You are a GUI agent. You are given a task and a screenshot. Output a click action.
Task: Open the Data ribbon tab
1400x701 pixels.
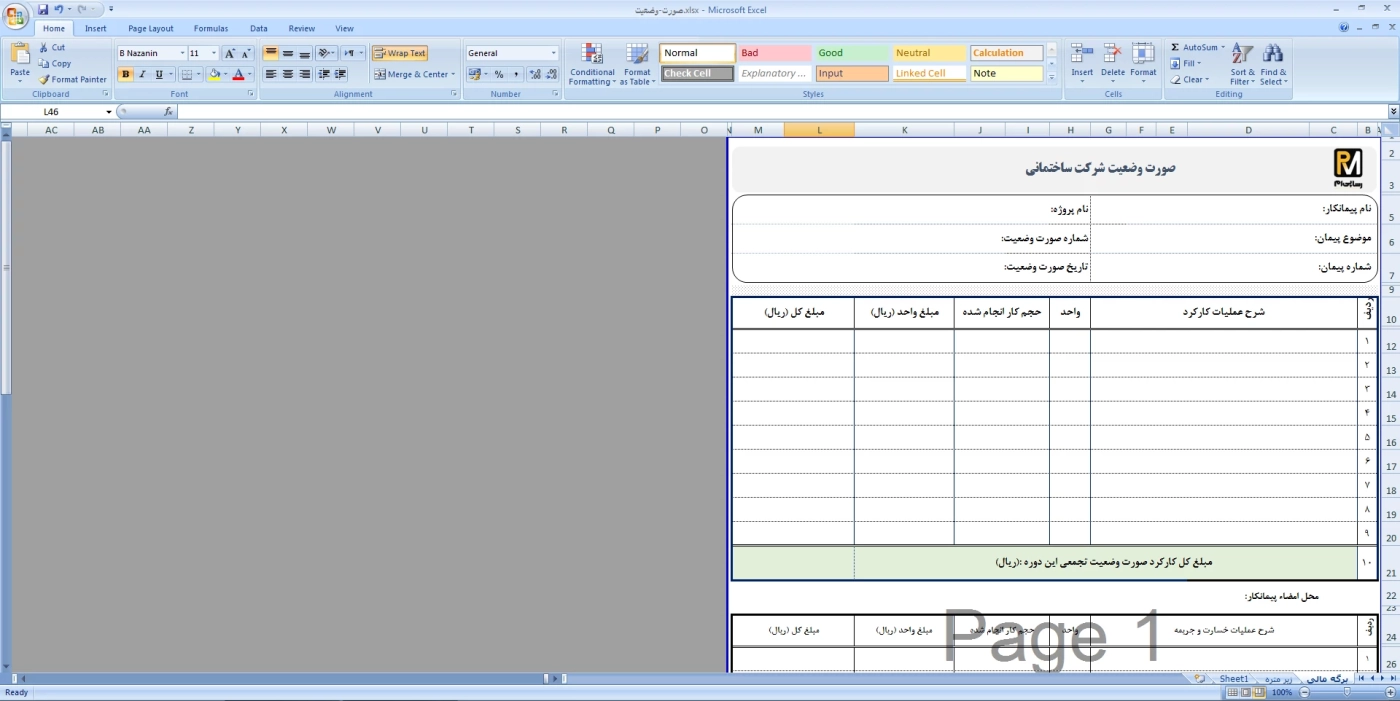point(259,29)
